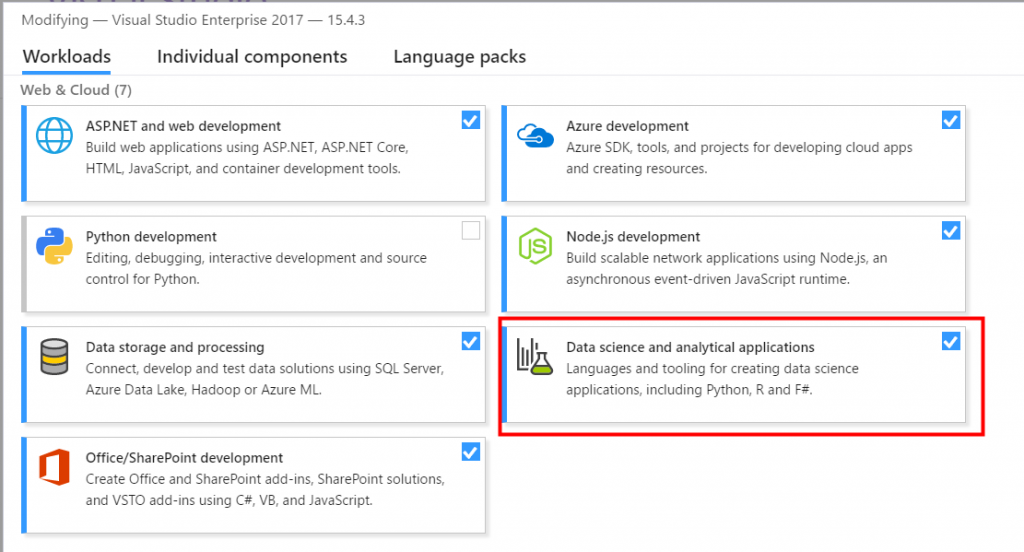
Task: Click the Data storage database icon
Action: [x=54, y=357]
